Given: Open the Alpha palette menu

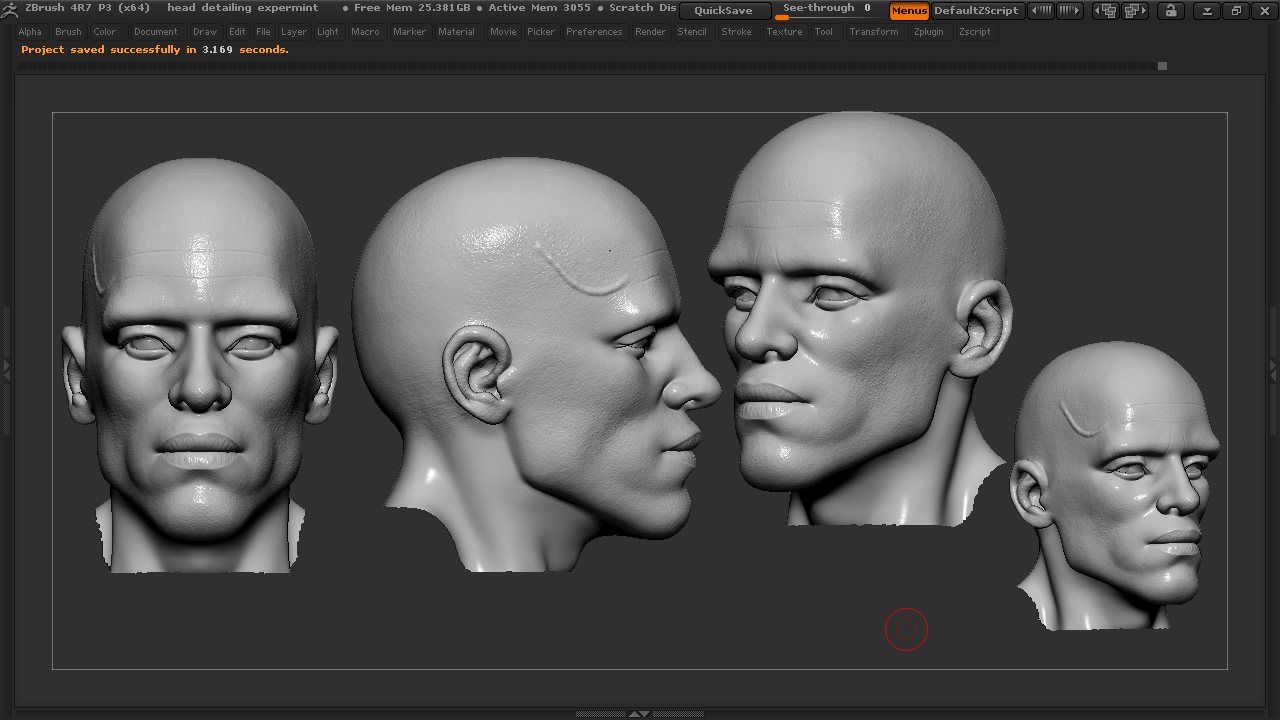Looking at the screenshot, I should point(30,32).
